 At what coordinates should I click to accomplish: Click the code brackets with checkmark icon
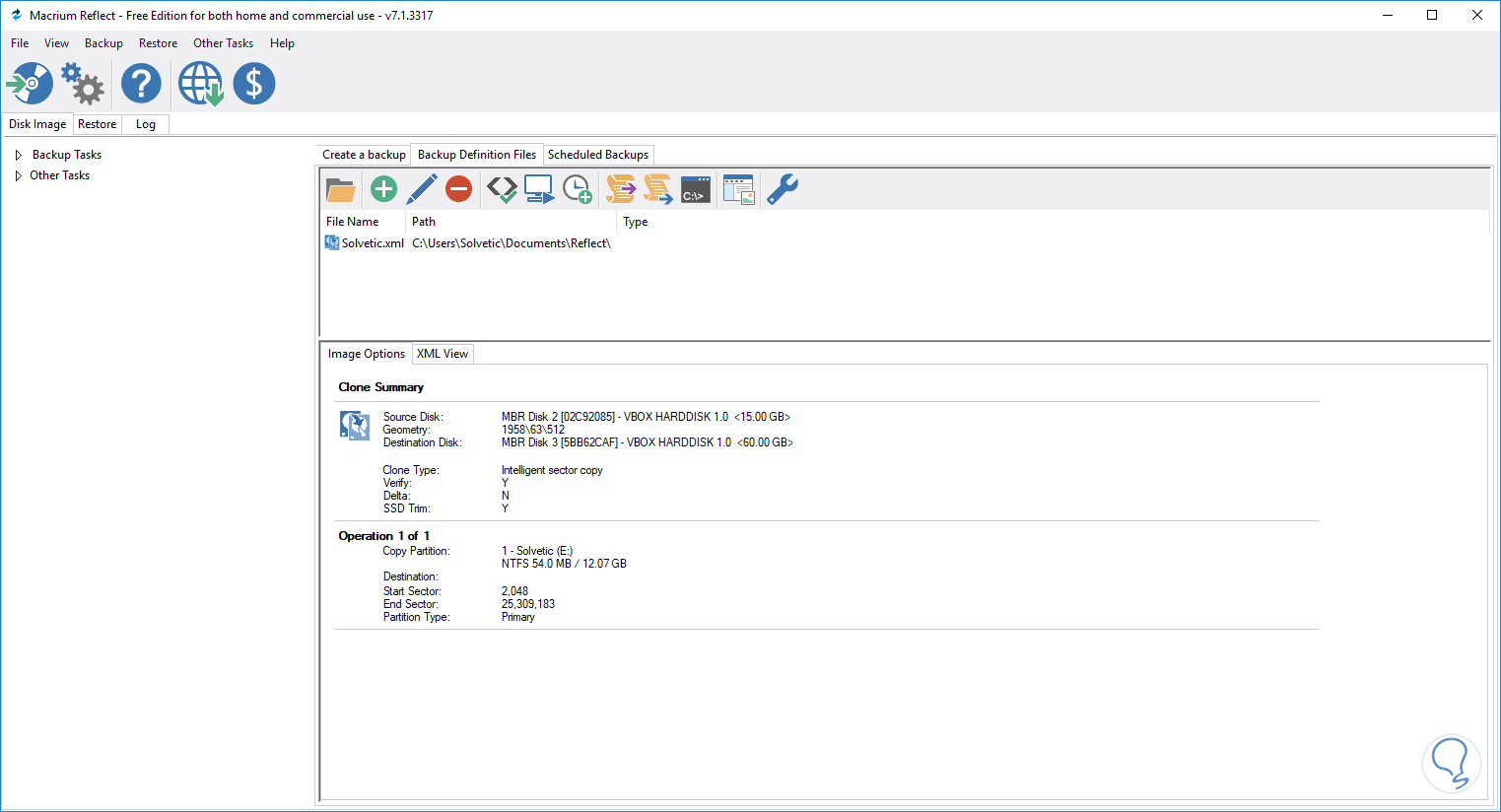(x=502, y=189)
